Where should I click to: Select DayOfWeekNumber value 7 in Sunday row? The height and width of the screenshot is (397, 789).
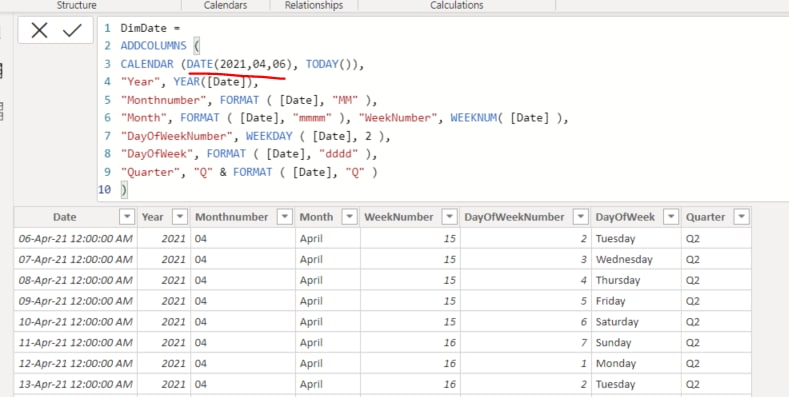tap(526, 343)
